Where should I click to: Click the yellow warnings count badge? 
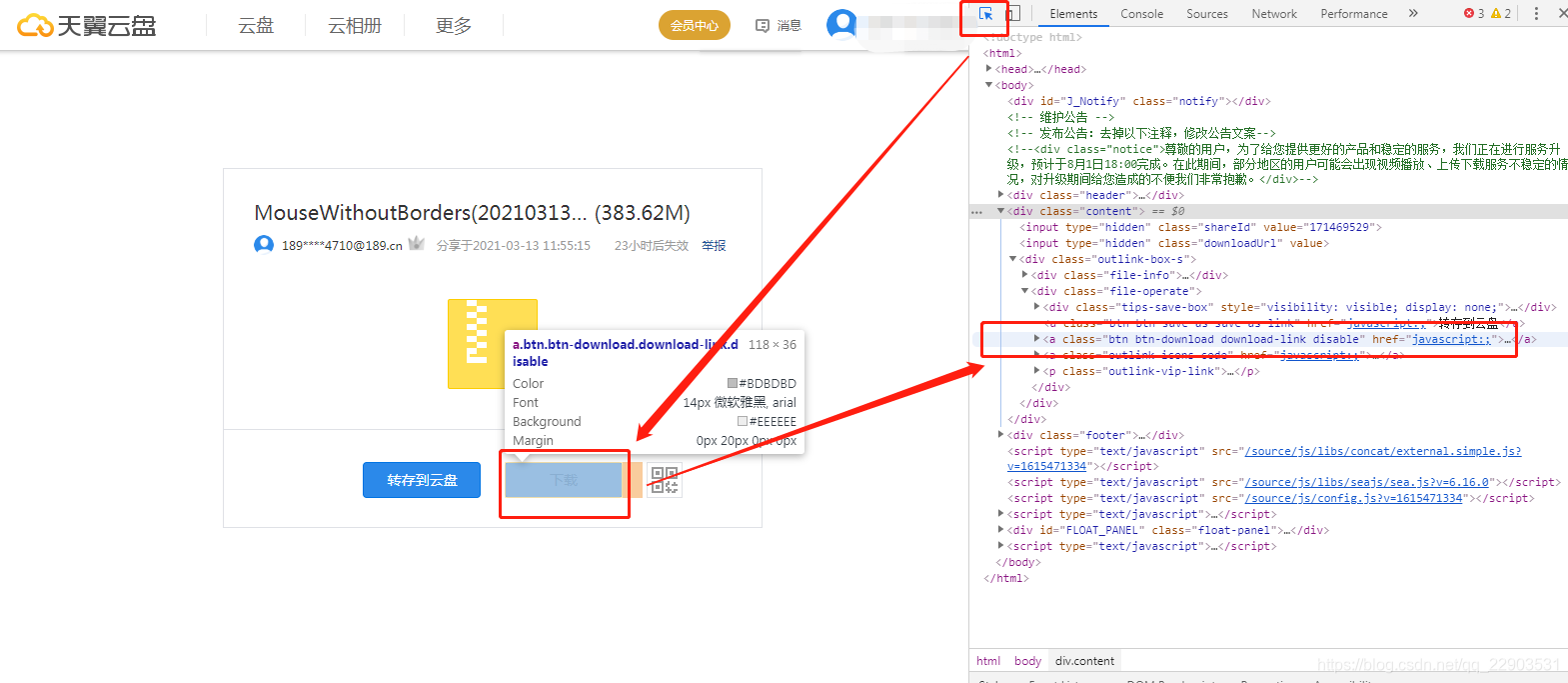(1501, 13)
